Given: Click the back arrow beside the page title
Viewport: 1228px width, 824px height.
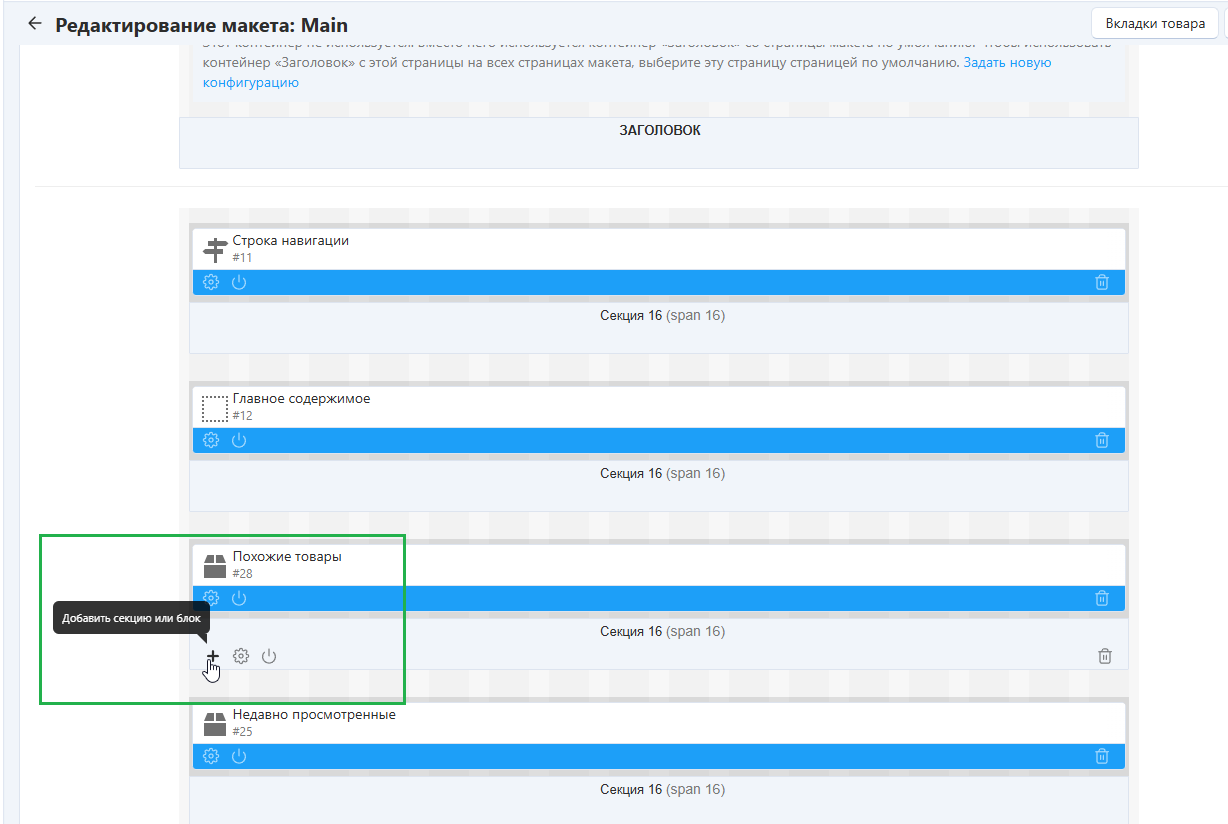Looking at the screenshot, I should (35, 24).
